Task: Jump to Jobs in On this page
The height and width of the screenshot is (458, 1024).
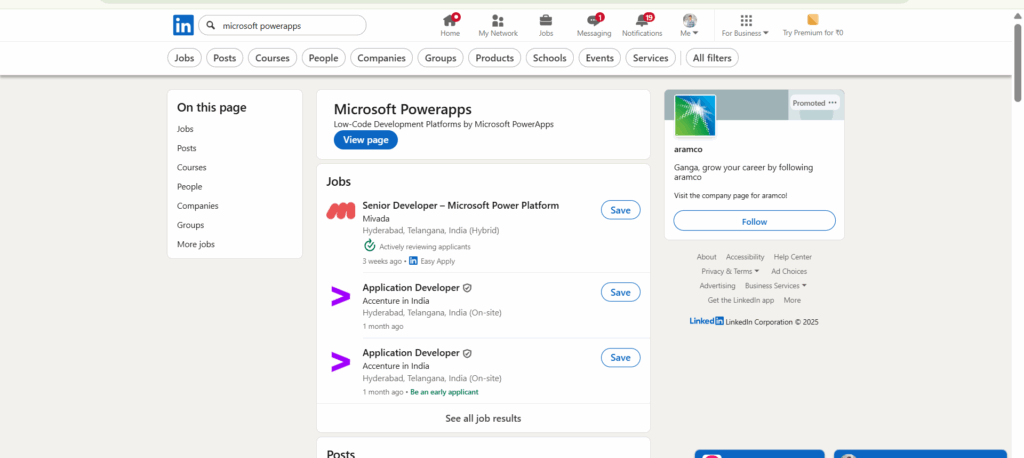Action: point(185,129)
